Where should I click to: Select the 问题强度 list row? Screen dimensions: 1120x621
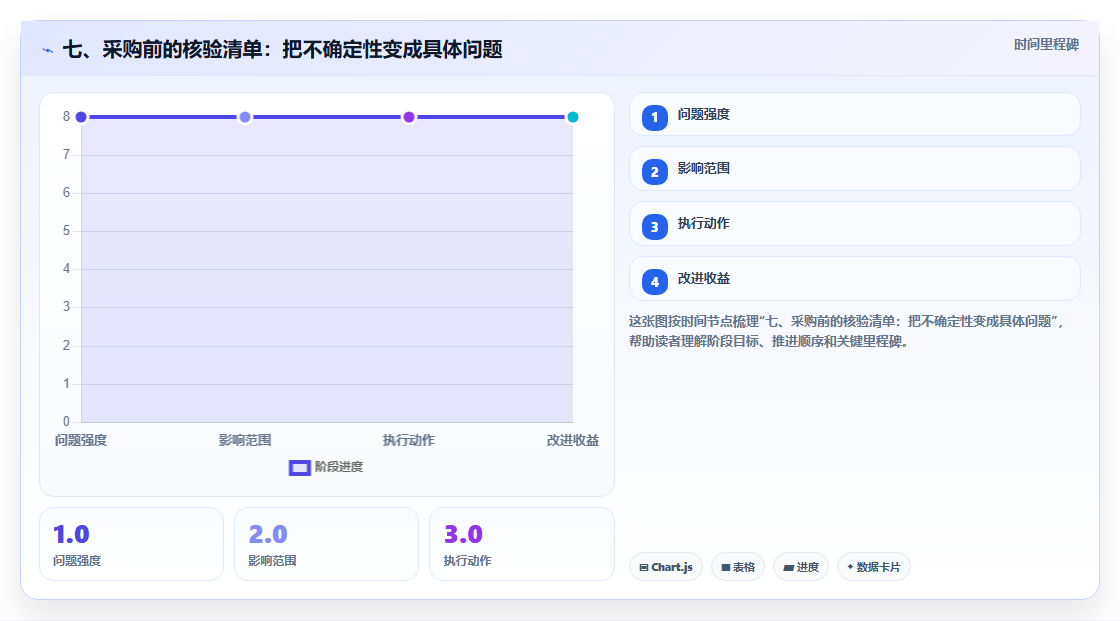[855, 114]
